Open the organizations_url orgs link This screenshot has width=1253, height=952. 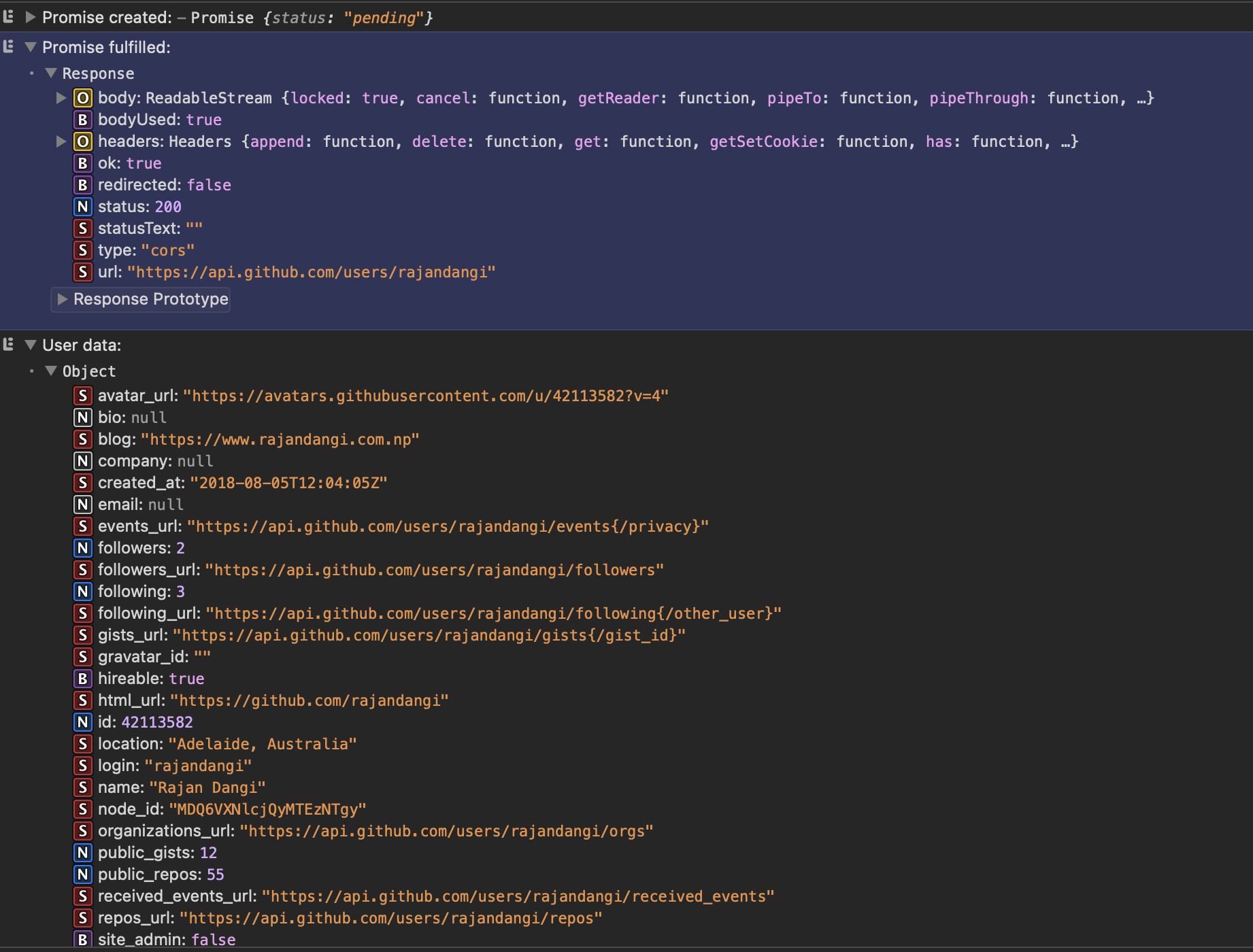(x=446, y=831)
